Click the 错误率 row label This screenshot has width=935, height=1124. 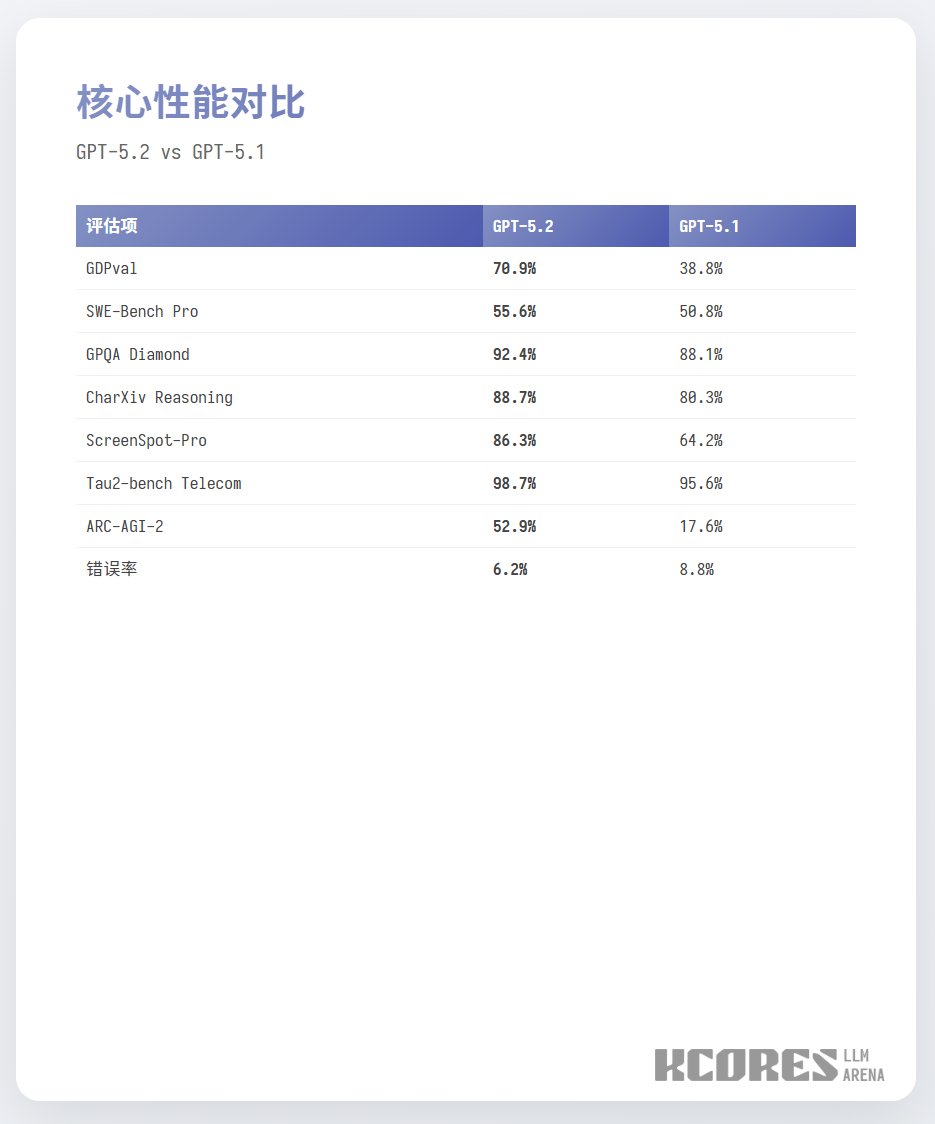112,569
